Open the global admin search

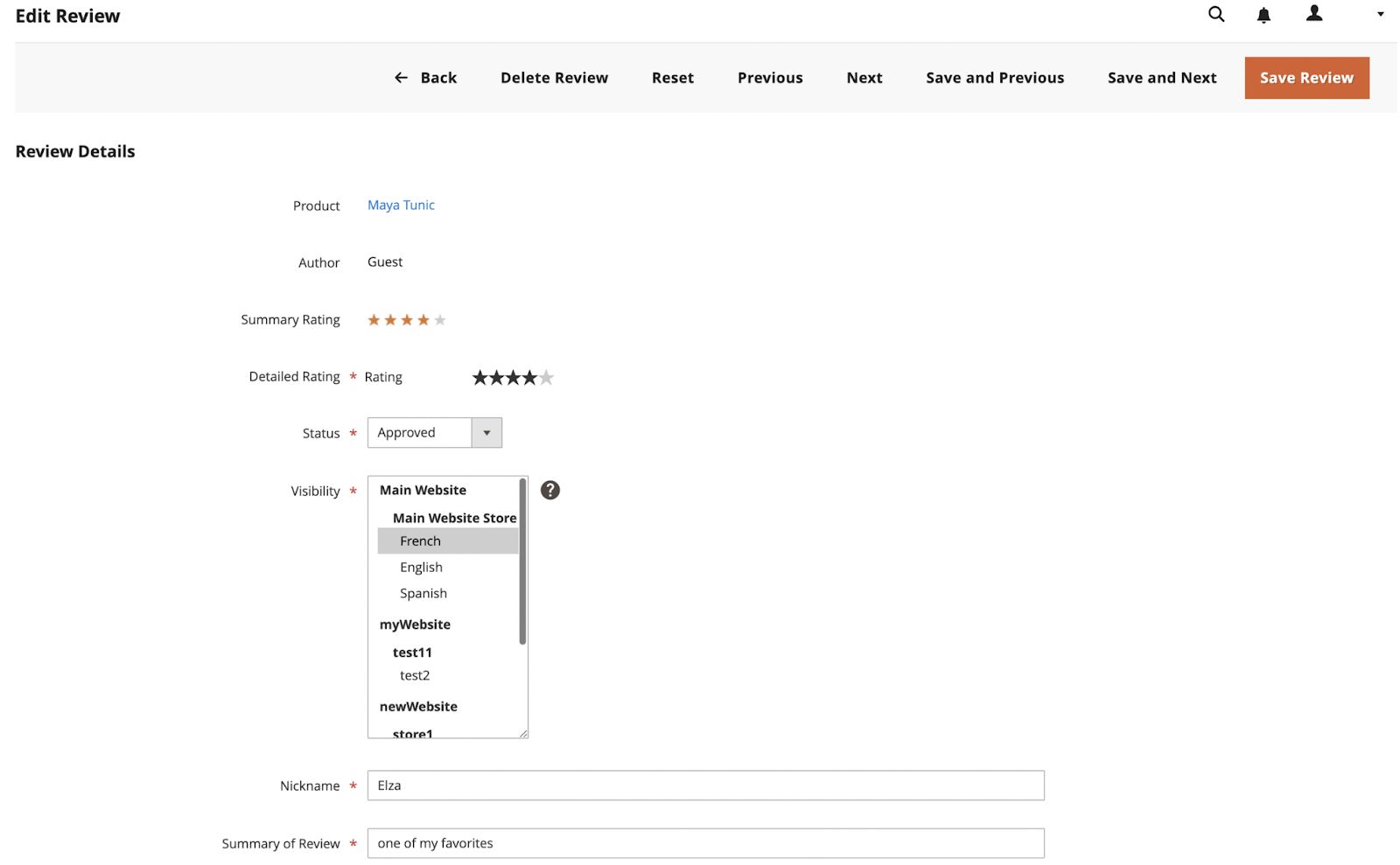tap(1215, 15)
